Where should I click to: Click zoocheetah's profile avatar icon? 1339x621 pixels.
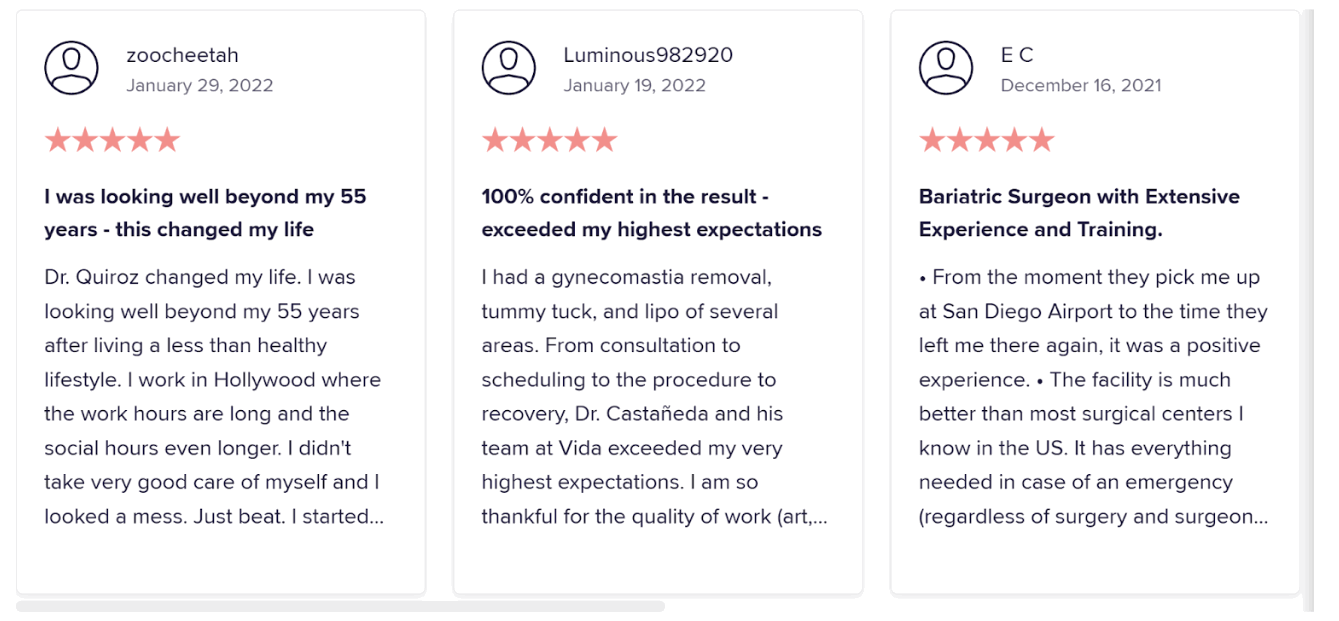71,68
